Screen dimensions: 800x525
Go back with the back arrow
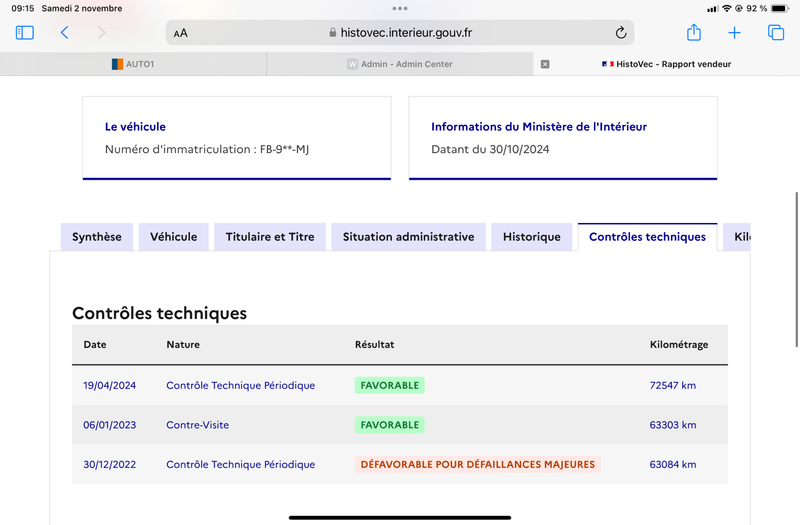pos(64,33)
